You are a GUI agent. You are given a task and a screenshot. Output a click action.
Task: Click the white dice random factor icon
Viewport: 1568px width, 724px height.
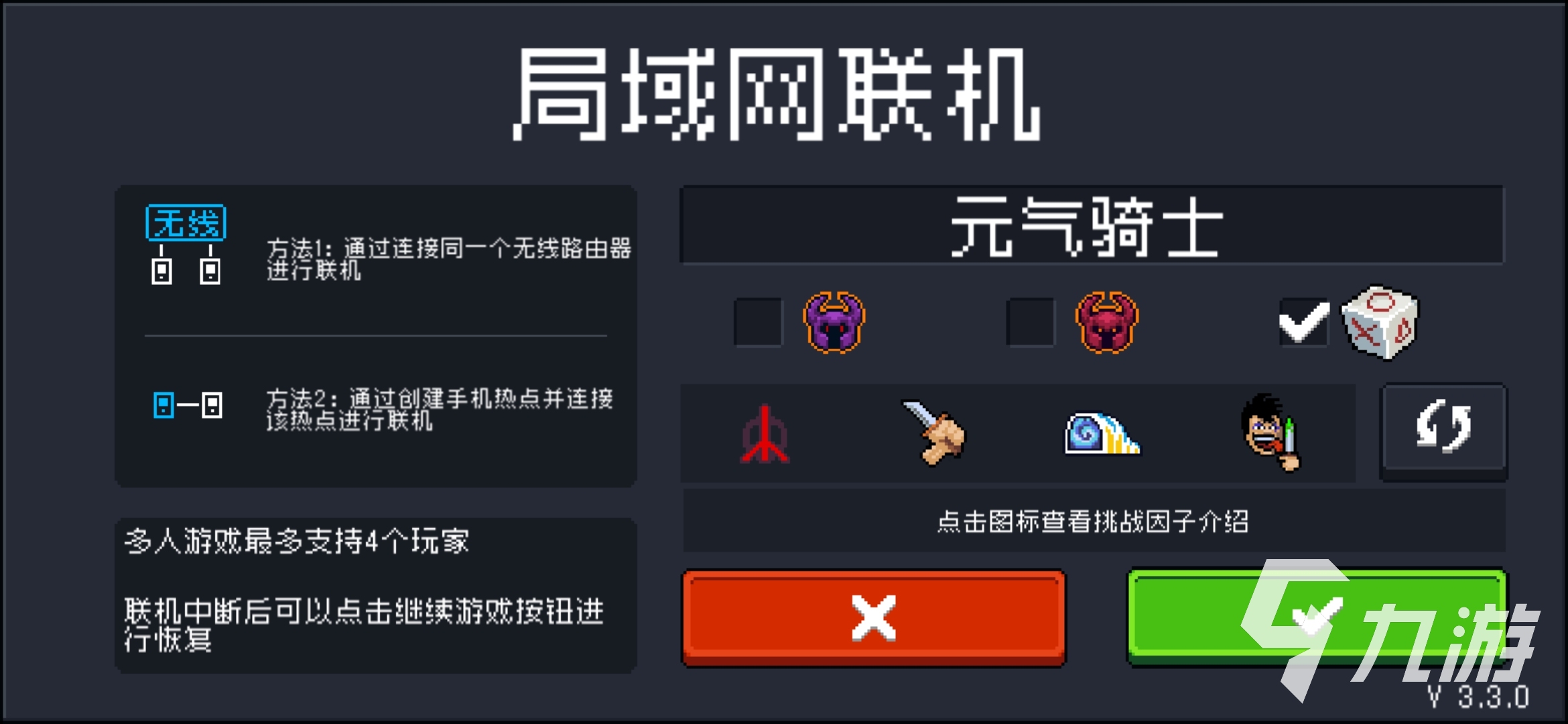tap(1380, 322)
